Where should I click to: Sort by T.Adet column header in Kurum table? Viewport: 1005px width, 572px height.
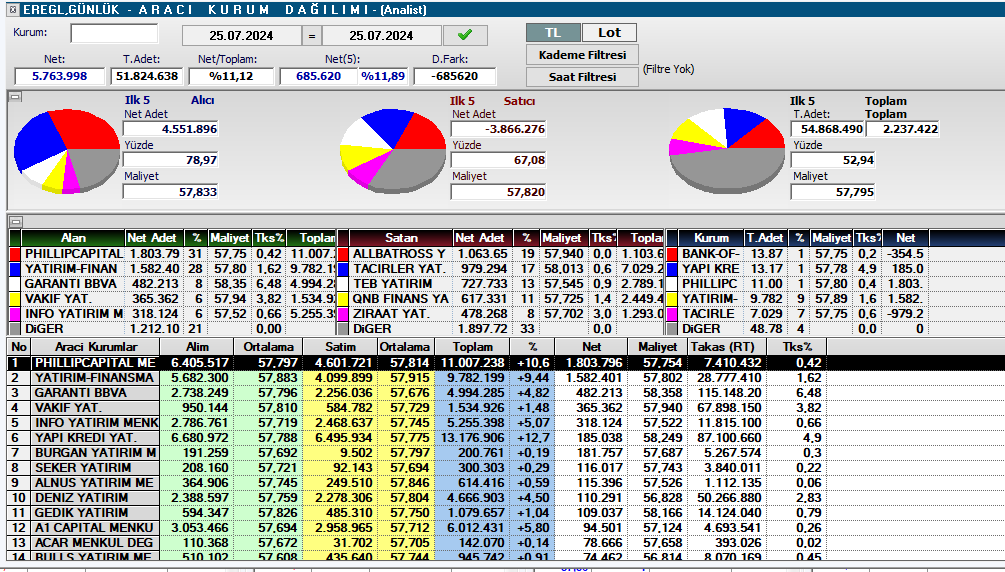coord(765,237)
